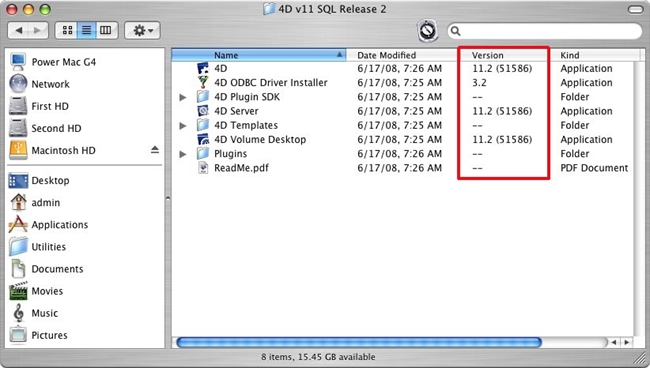Go forward with the right arrow button
The height and width of the screenshot is (368, 650).
[x=38, y=30]
